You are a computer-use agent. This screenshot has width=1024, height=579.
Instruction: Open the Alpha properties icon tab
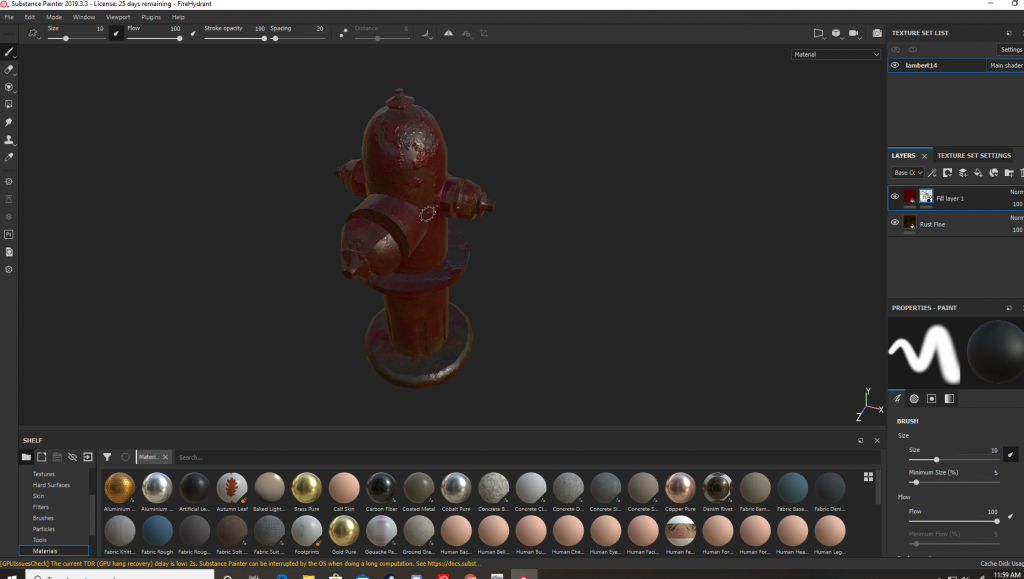[914, 399]
